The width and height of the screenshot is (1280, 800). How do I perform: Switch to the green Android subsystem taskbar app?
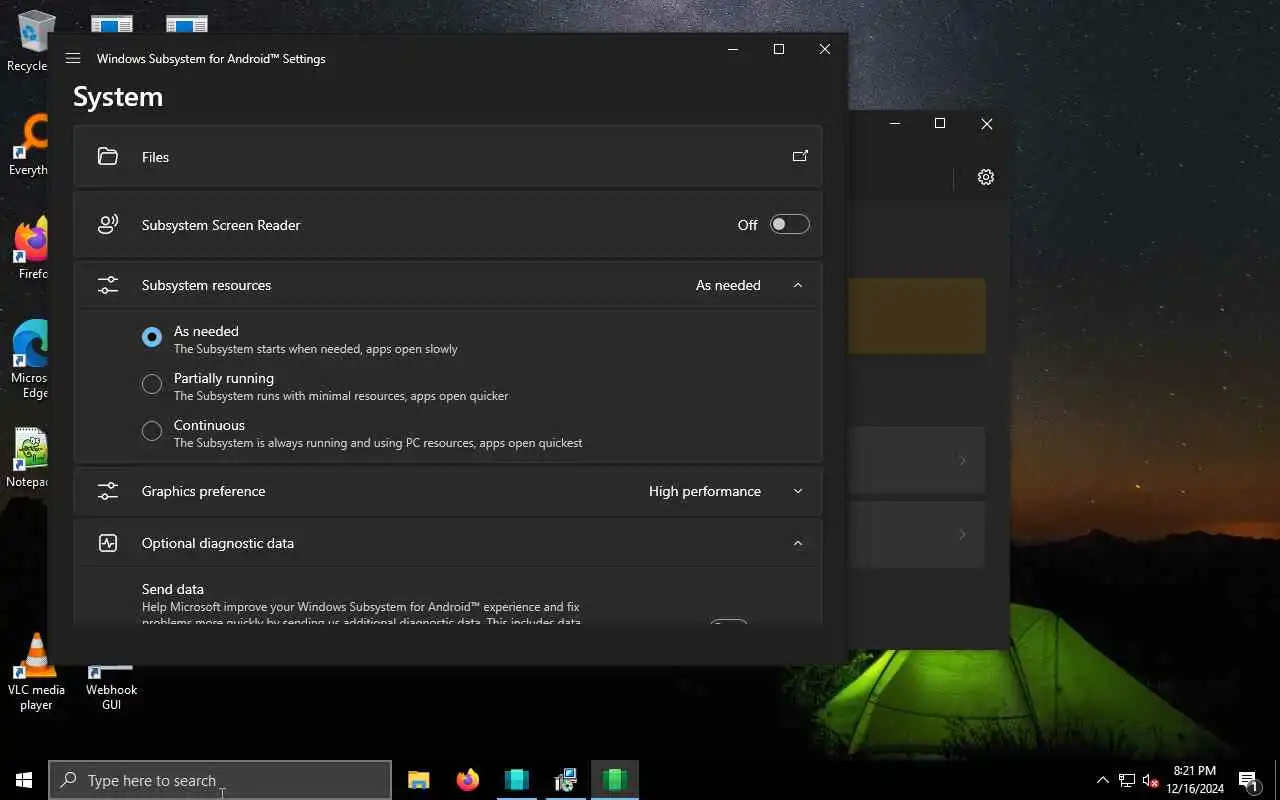click(x=615, y=780)
